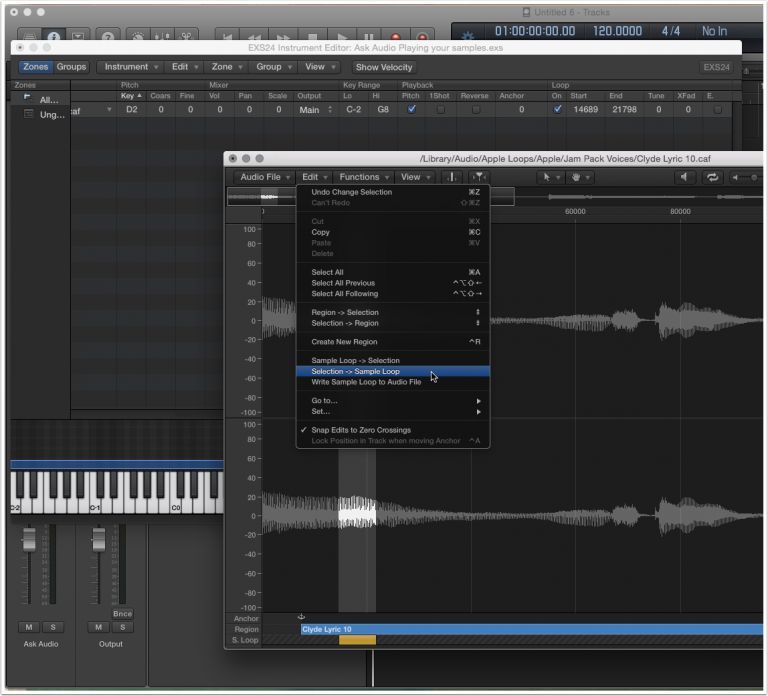Click the Ask Audio volume fader
768x696 pixels.
pyautogui.click(x=29, y=539)
